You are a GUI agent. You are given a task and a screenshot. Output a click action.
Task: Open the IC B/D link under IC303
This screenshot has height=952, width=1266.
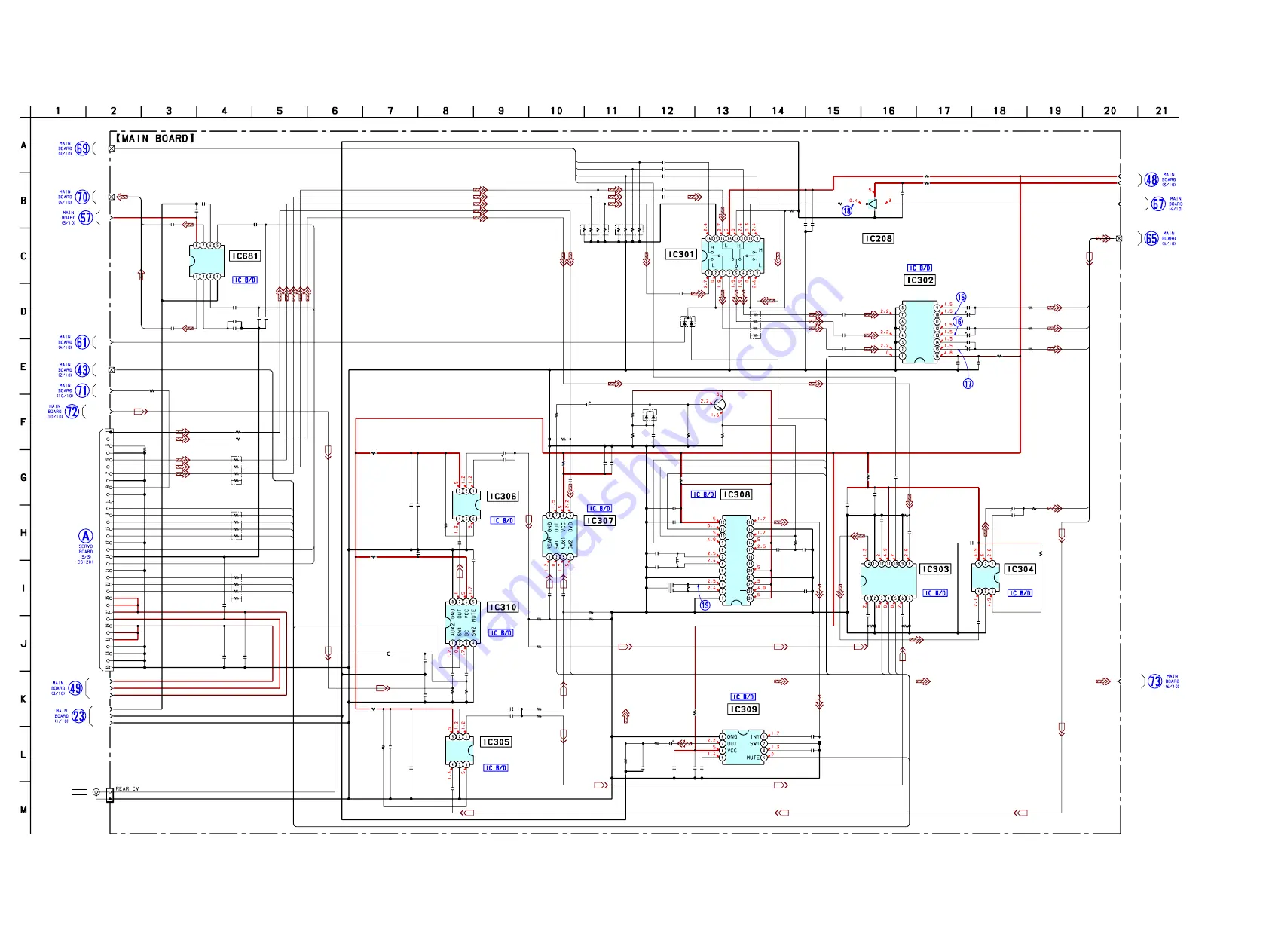click(x=935, y=594)
